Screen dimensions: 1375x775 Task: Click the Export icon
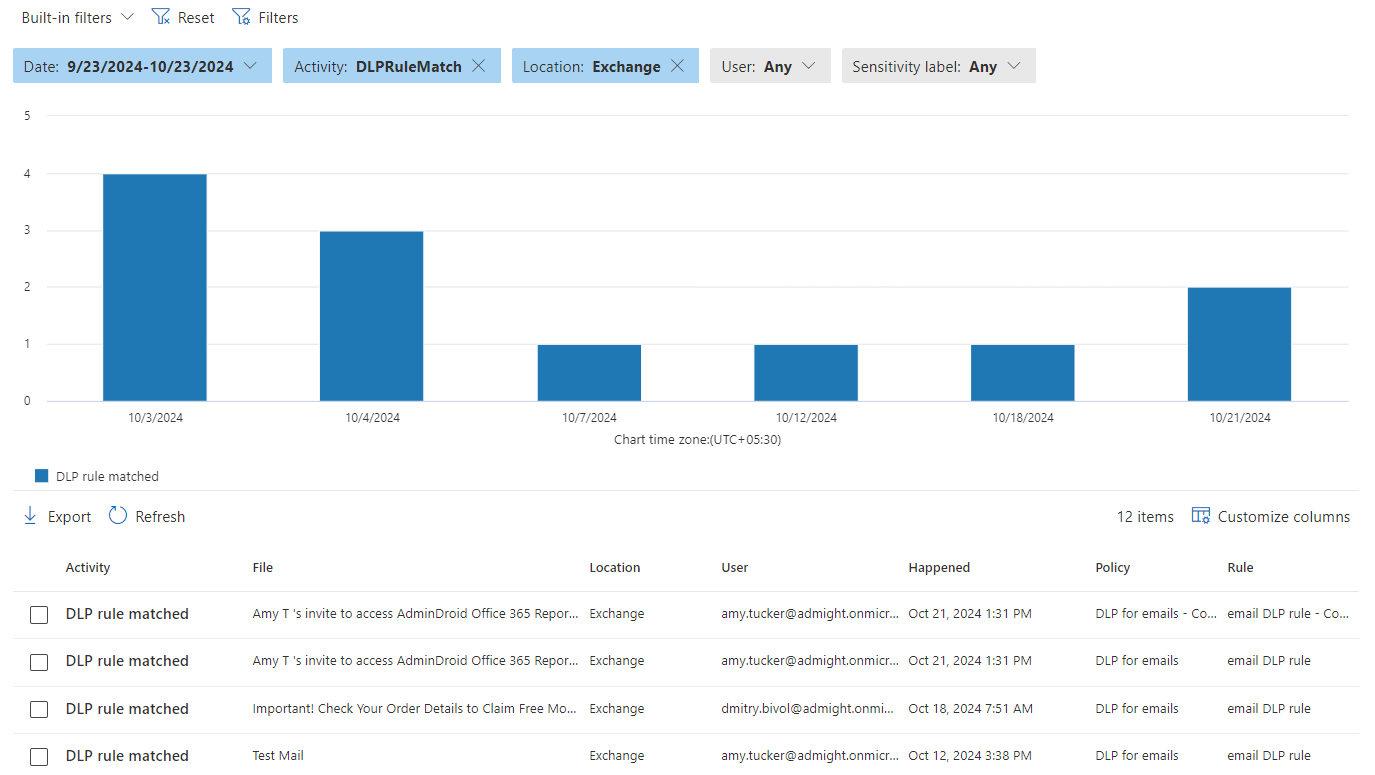tap(29, 516)
